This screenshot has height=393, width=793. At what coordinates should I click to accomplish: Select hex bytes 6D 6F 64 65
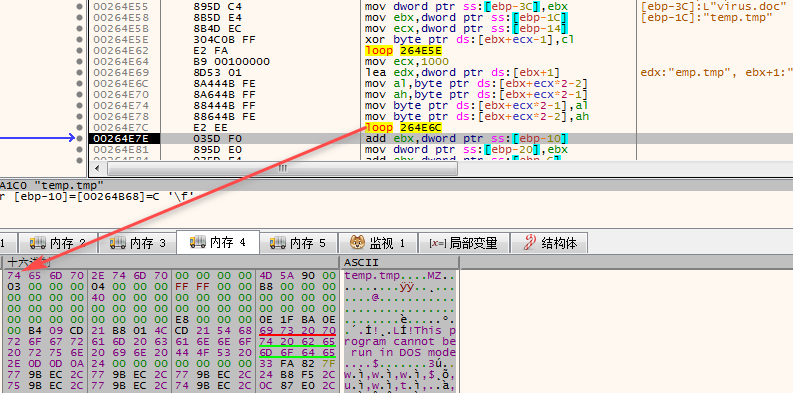click(x=297, y=353)
